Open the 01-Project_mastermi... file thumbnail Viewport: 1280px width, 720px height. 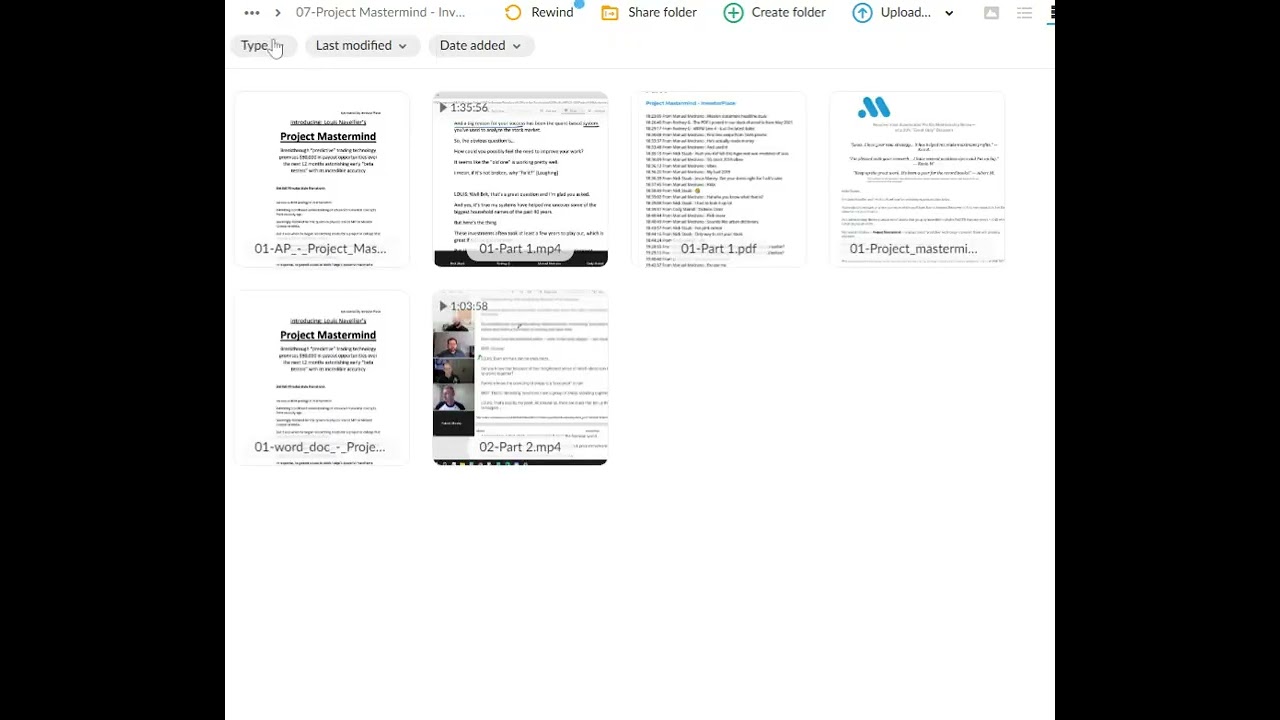pos(917,180)
